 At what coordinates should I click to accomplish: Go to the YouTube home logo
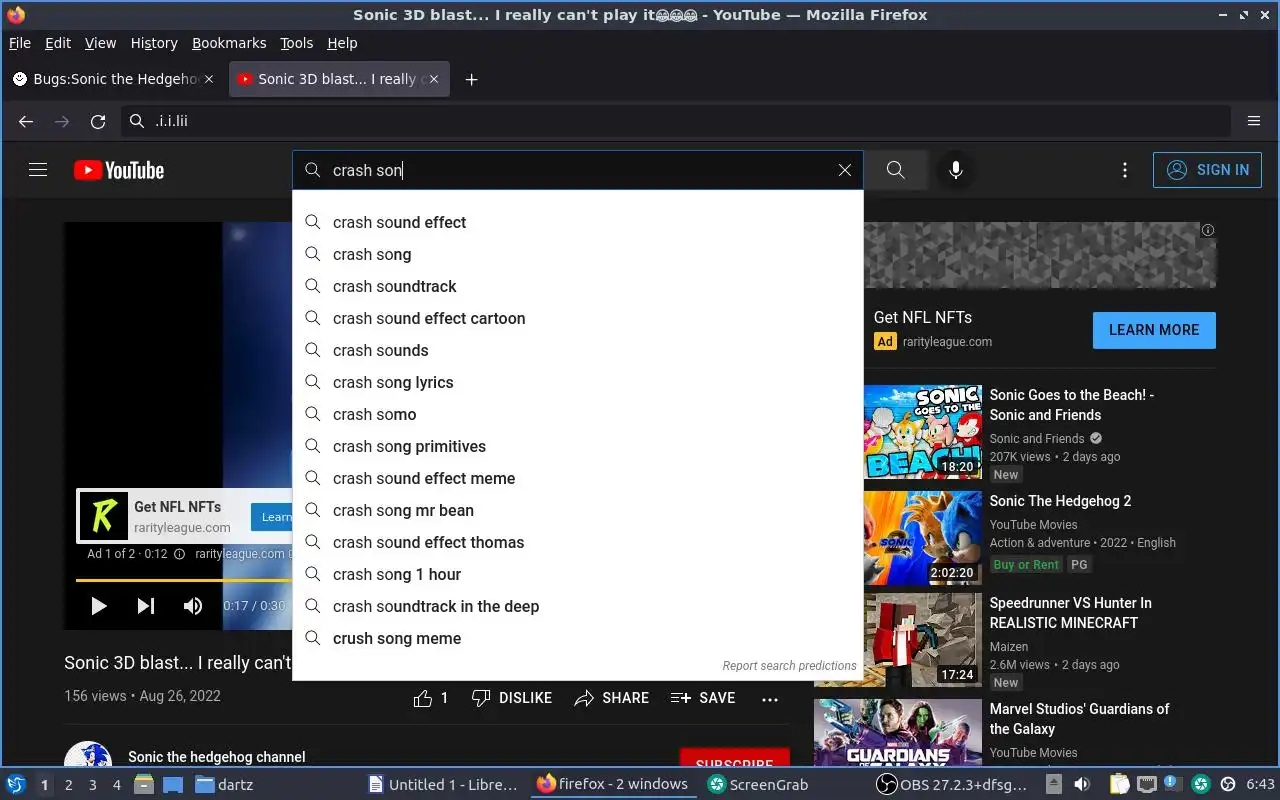tap(119, 170)
